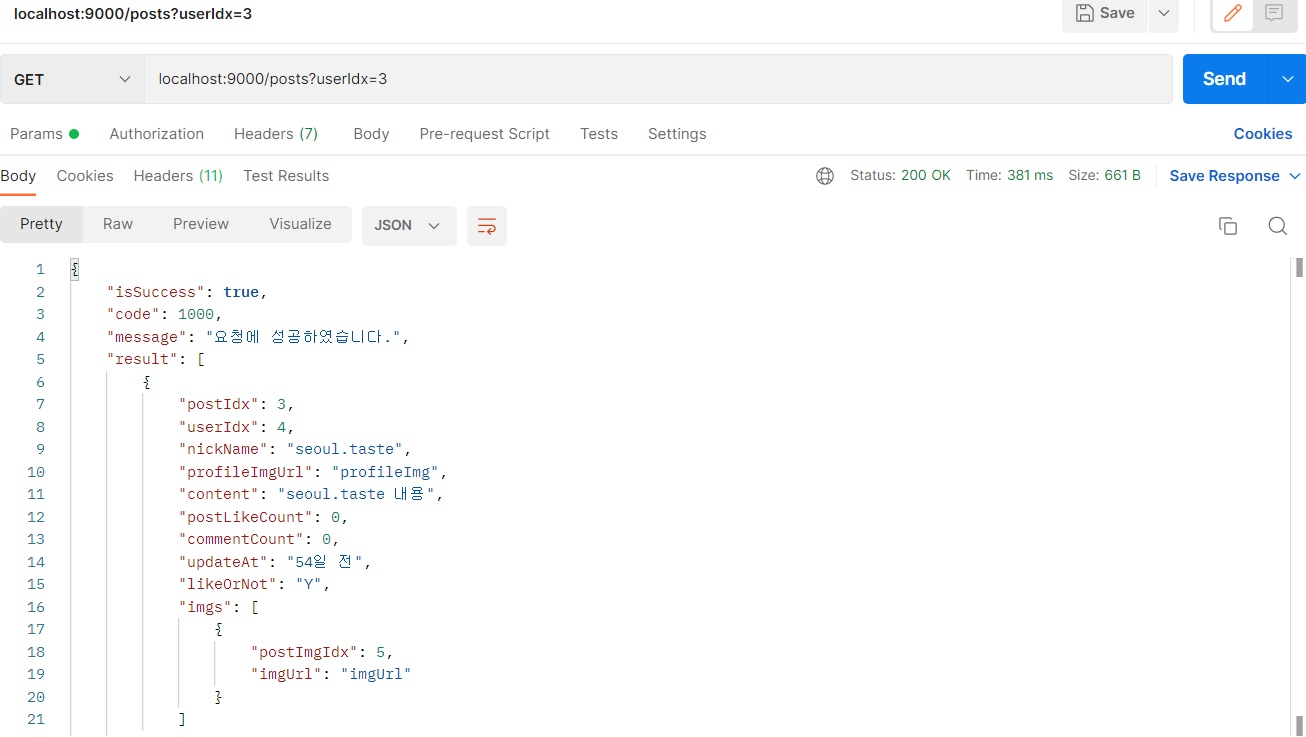Image resolution: width=1306 pixels, height=737 pixels.
Task: Open the request Body tab
Action: 371,134
